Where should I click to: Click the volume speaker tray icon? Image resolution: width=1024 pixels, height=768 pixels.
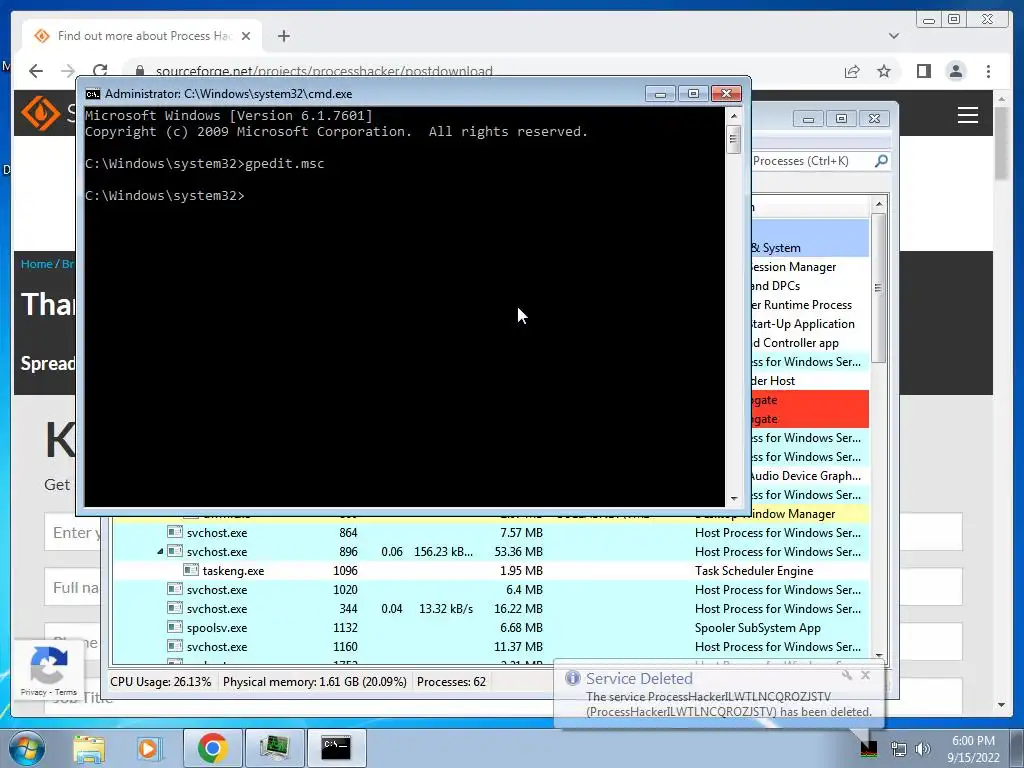[923, 749]
